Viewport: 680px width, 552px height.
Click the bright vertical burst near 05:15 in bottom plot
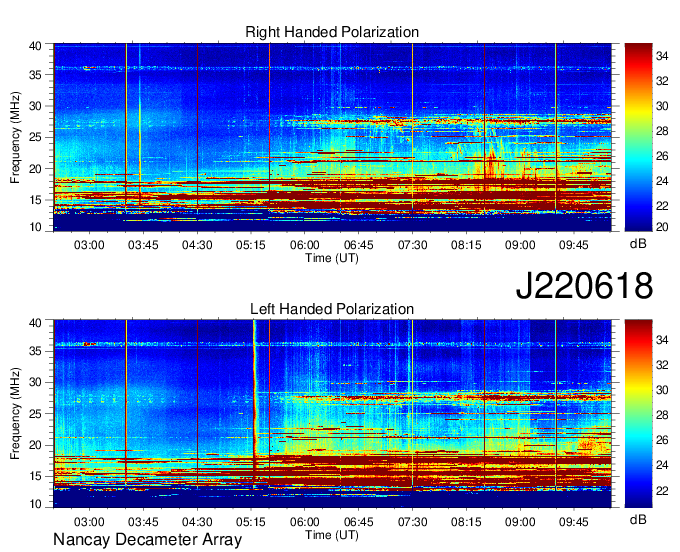[x=255, y=403]
